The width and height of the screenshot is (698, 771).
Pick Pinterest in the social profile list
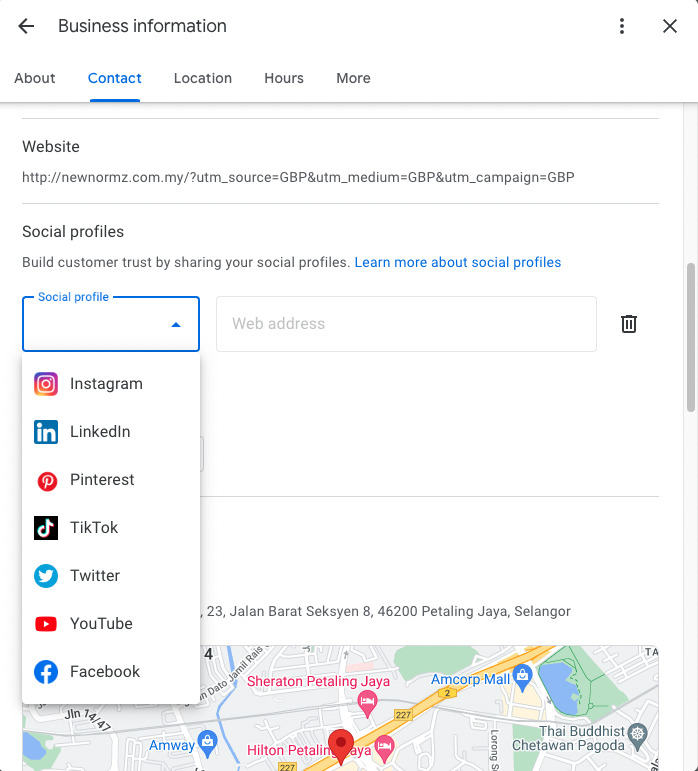[111, 480]
